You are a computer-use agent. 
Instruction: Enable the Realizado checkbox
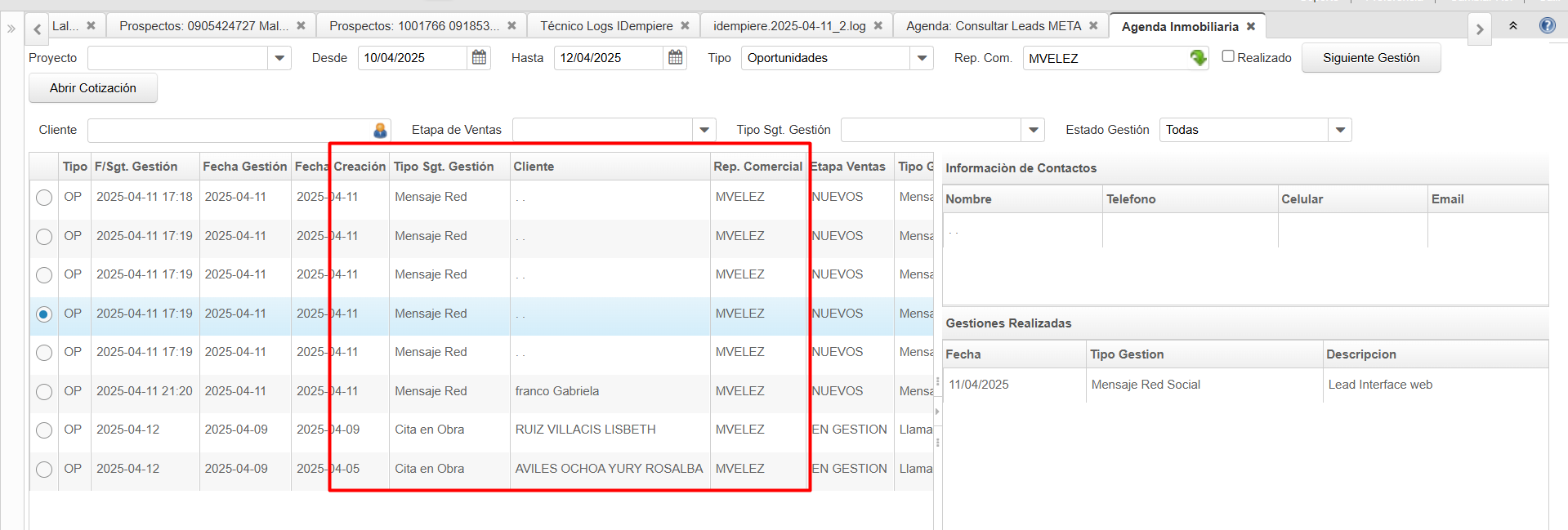coord(1227,57)
